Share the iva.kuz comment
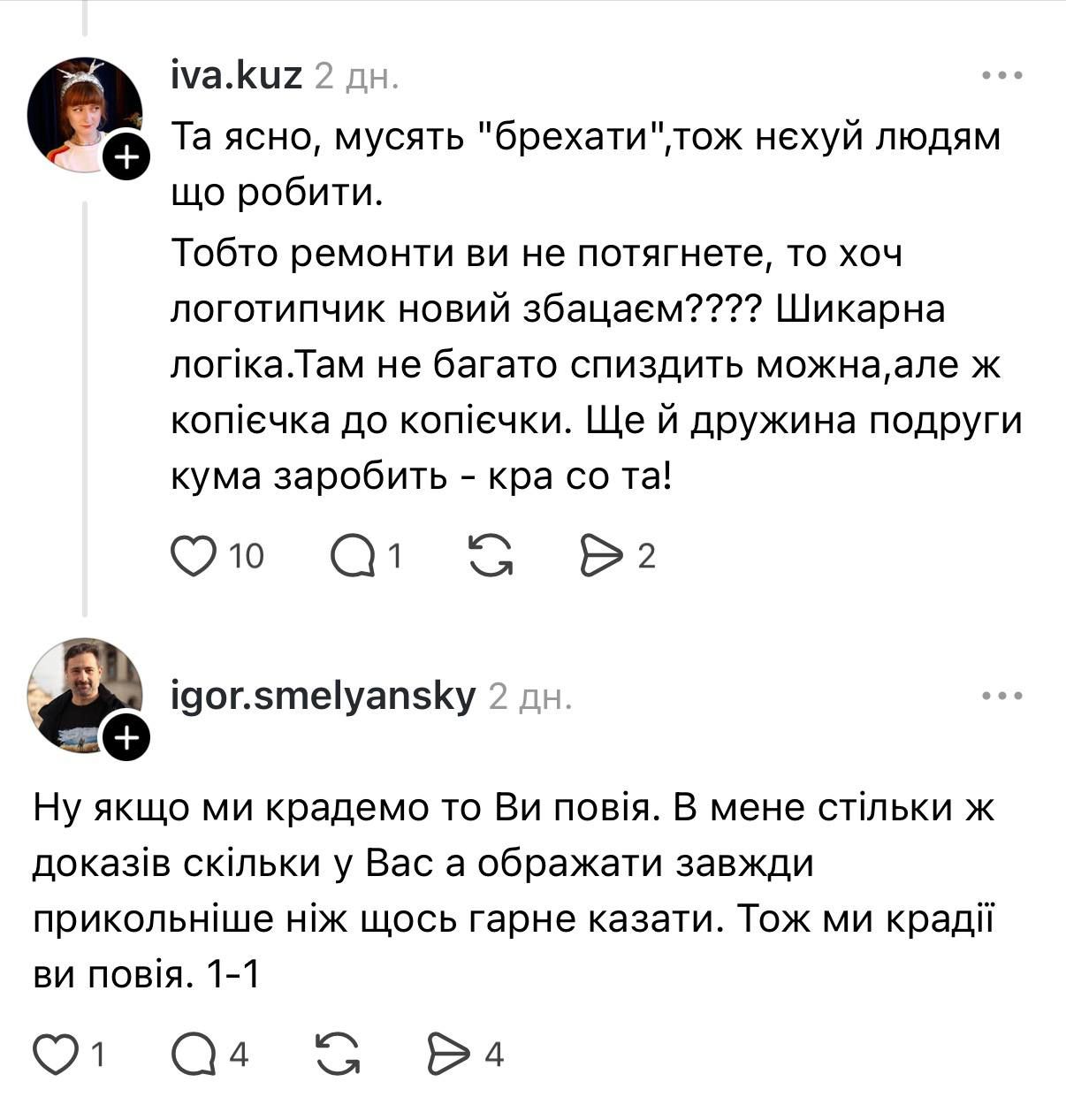The image size is (1066, 1120). pos(602,557)
